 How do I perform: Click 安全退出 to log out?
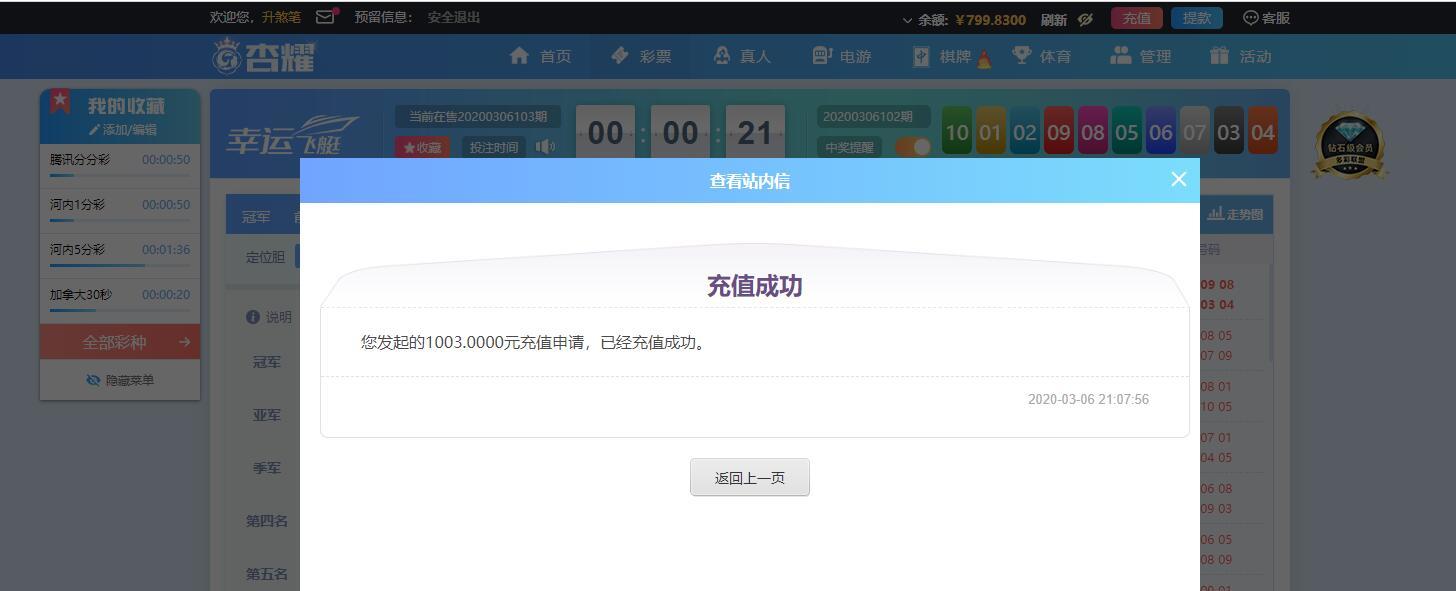(454, 17)
